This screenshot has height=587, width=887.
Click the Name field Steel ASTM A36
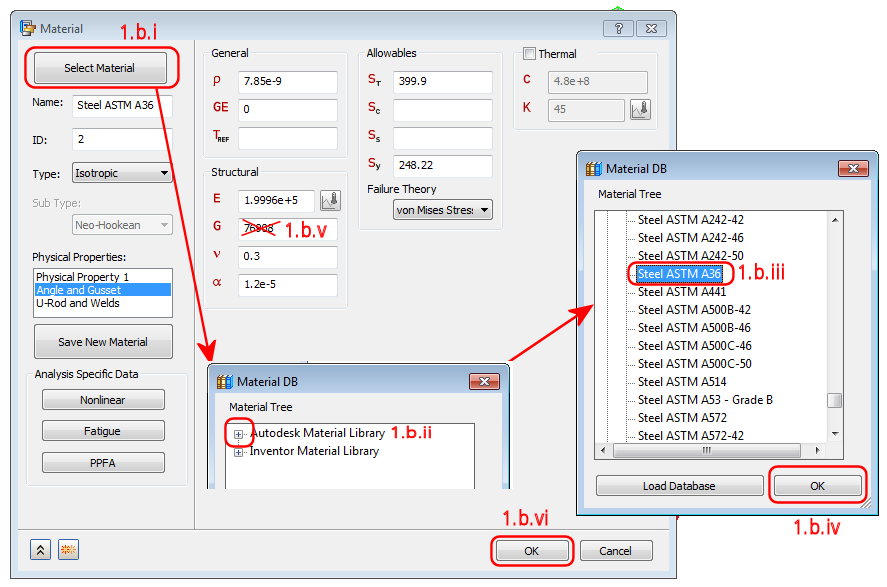point(122,106)
